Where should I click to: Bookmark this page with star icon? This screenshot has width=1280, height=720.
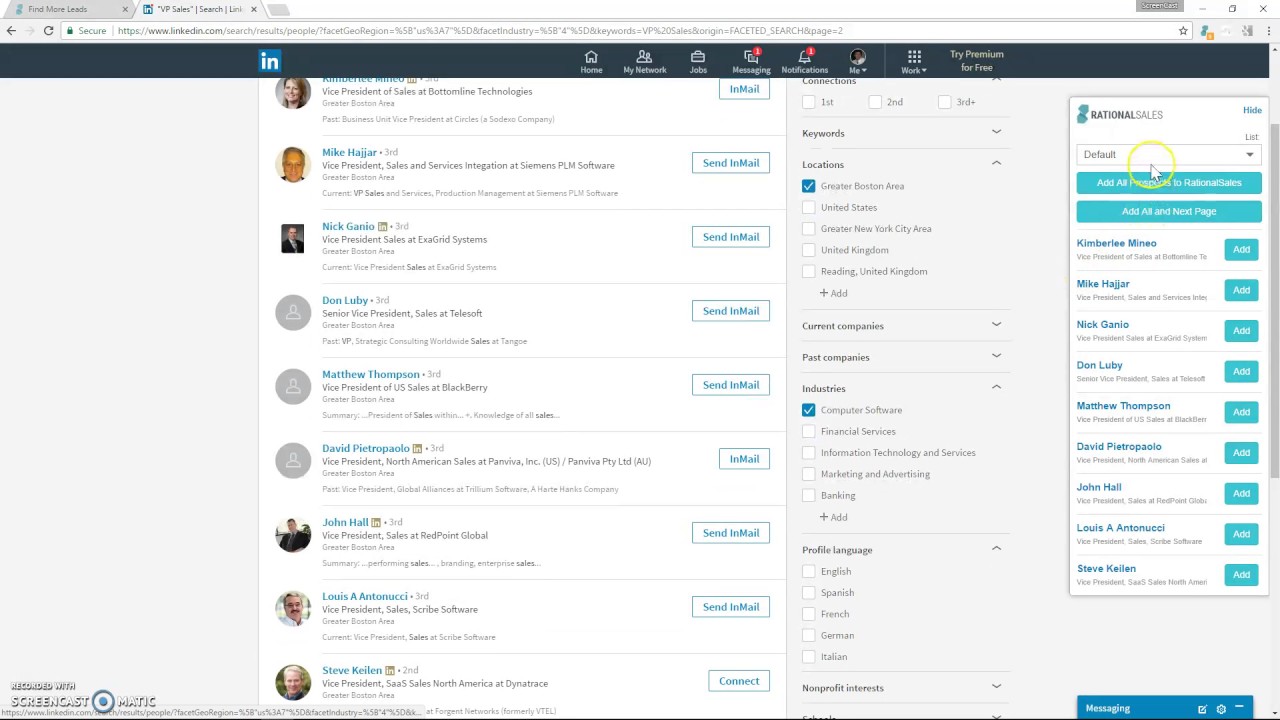pyautogui.click(x=1183, y=31)
